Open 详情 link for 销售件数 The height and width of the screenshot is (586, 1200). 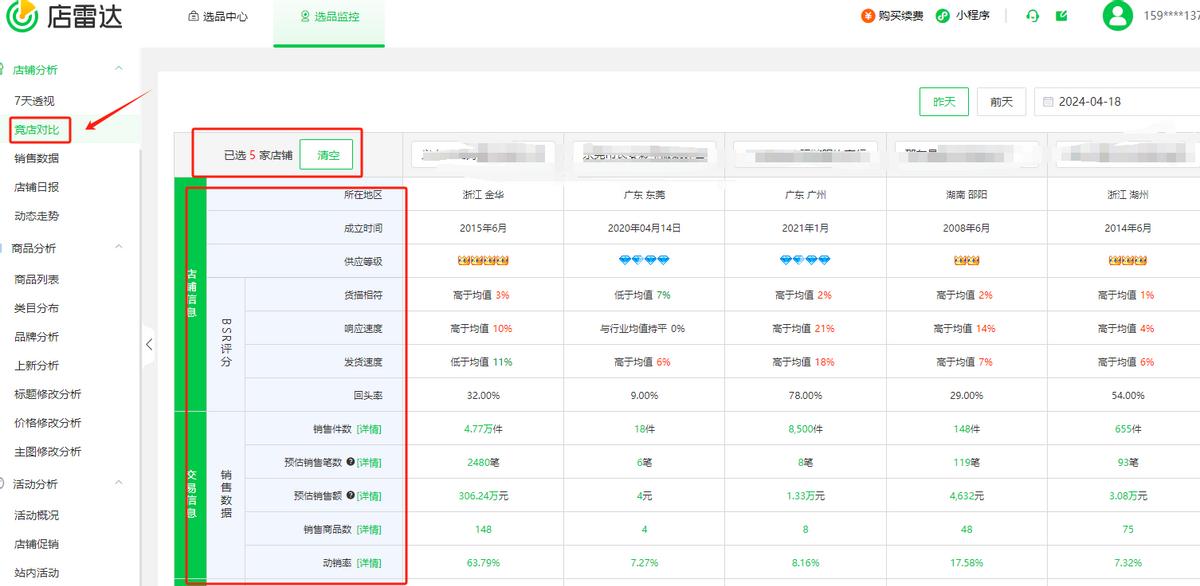pyautogui.click(x=369, y=429)
